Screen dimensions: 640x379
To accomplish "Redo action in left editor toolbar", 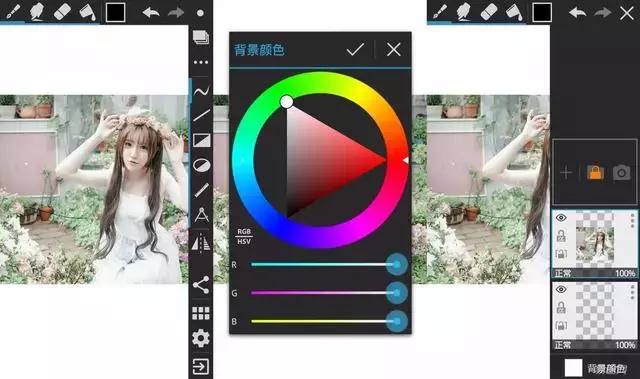I will [176, 12].
